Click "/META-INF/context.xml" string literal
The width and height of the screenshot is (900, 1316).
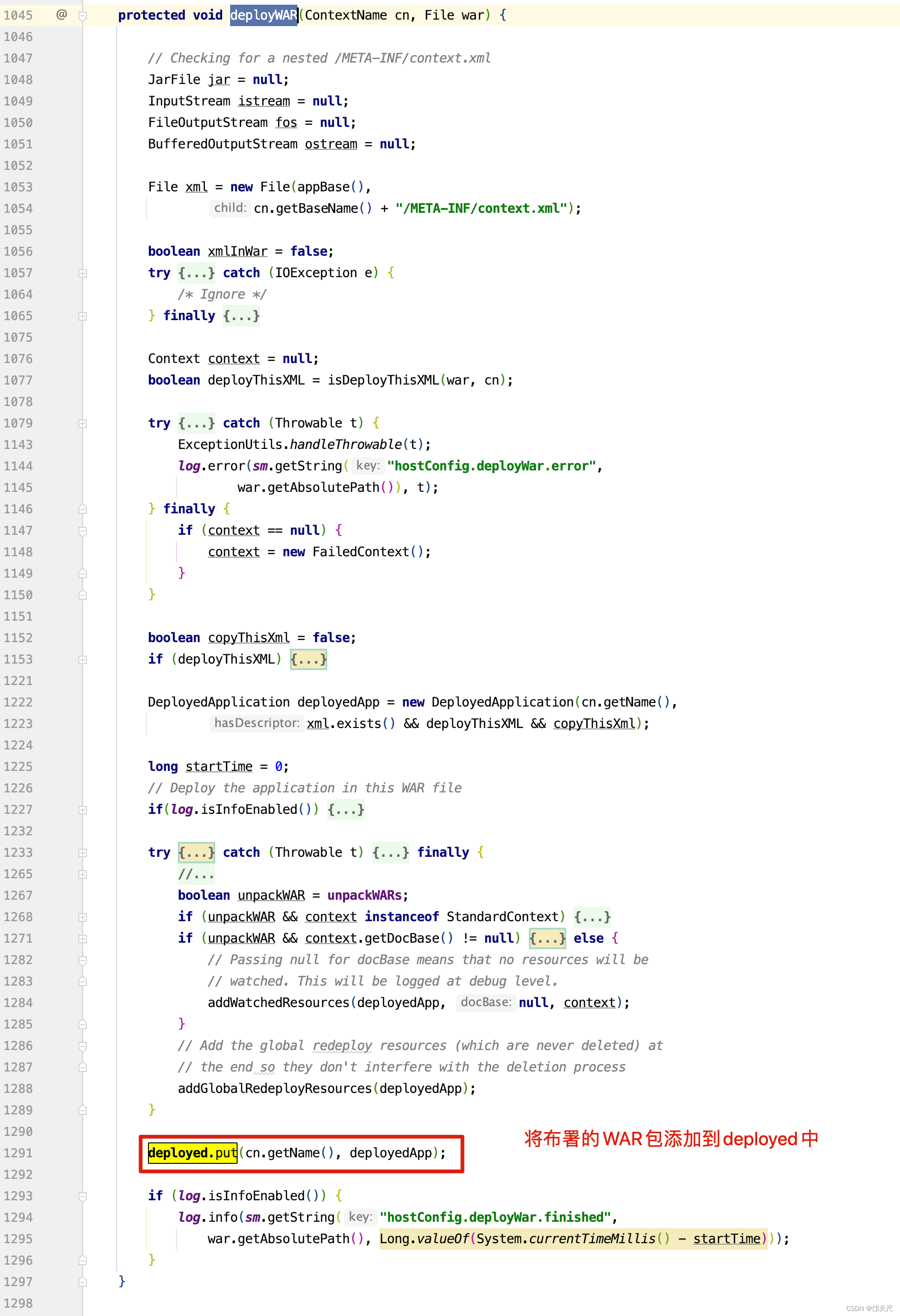481,209
